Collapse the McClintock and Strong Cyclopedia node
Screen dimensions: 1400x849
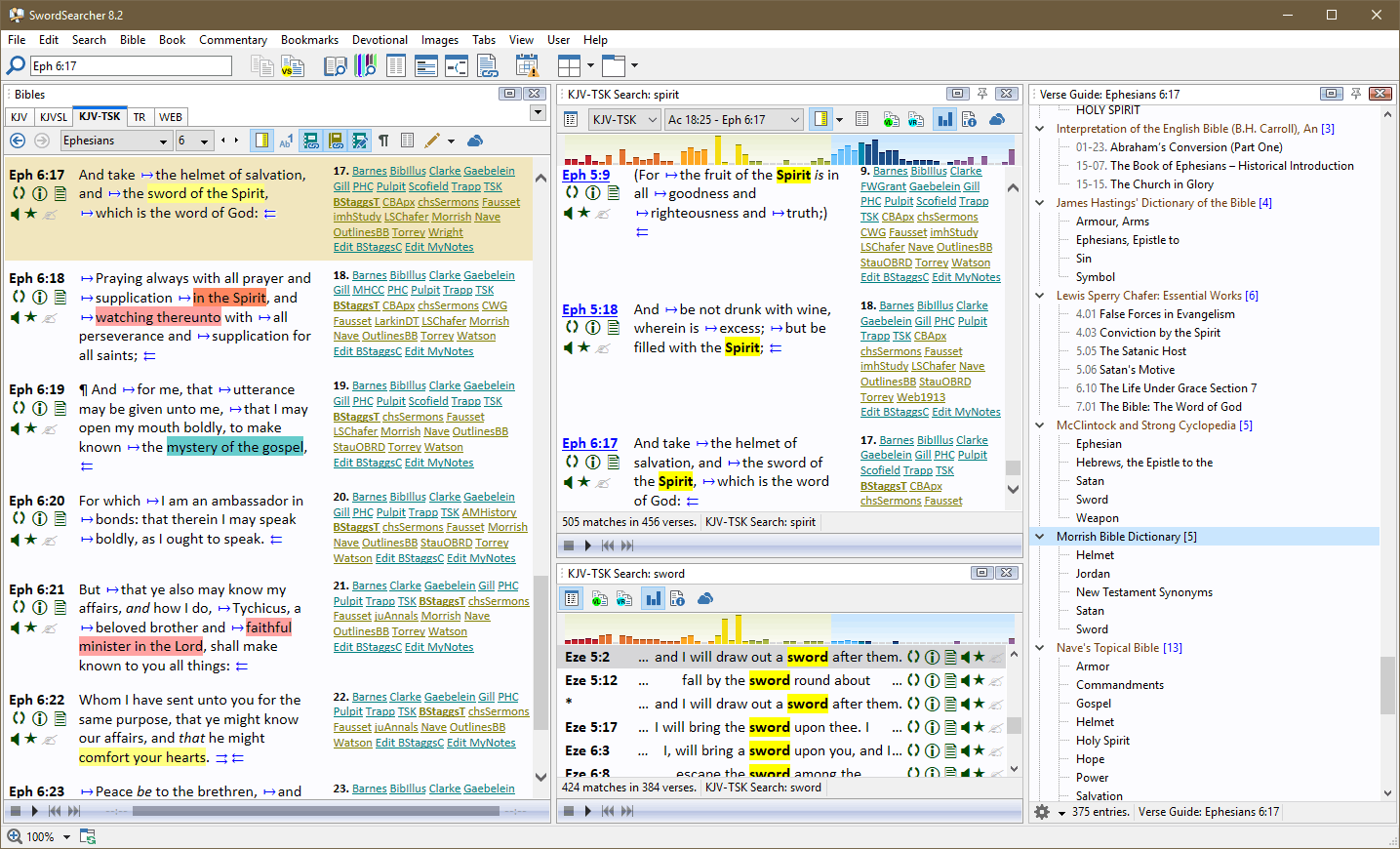[x=1040, y=425]
